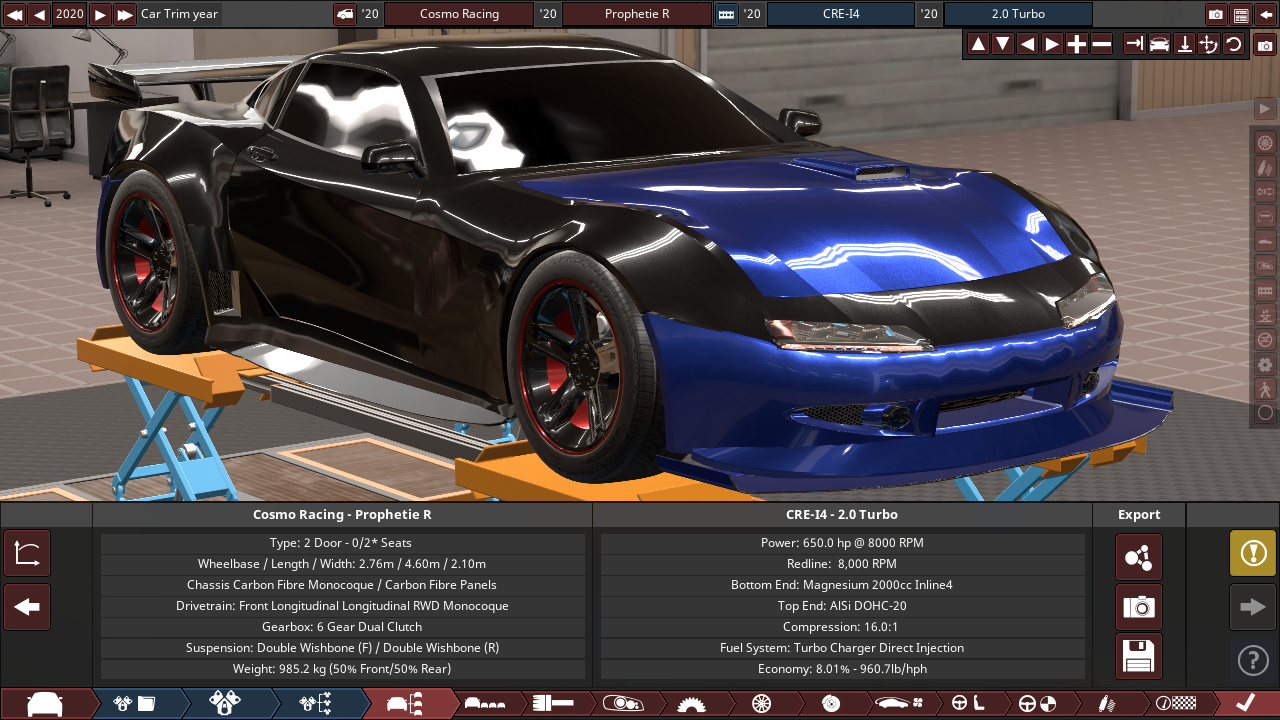Switch to top-down view camera
1280x720 pixels.
pyautogui.click(x=1184, y=44)
